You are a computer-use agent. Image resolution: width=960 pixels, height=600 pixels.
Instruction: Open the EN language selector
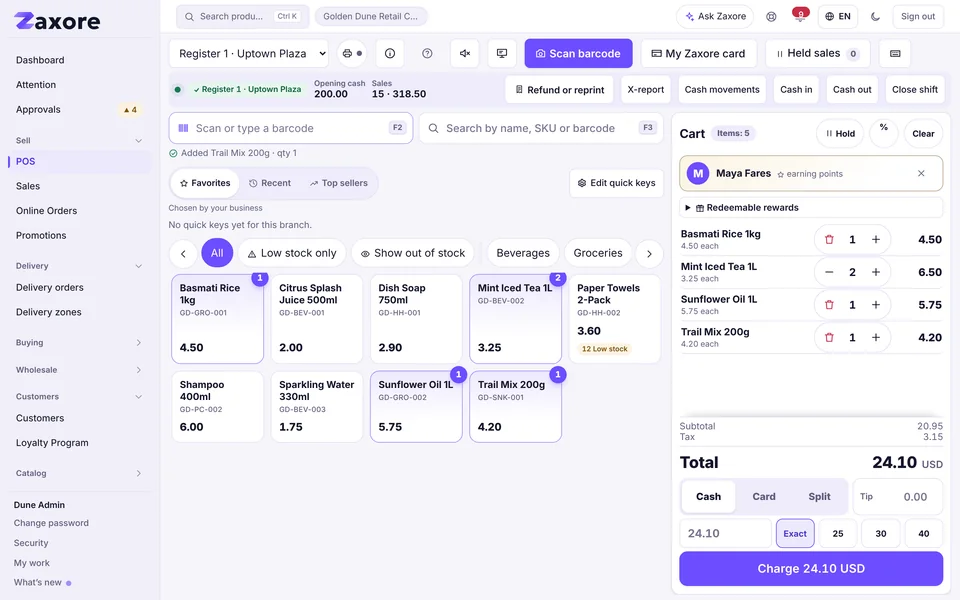pyautogui.click(x=838, y=17)
